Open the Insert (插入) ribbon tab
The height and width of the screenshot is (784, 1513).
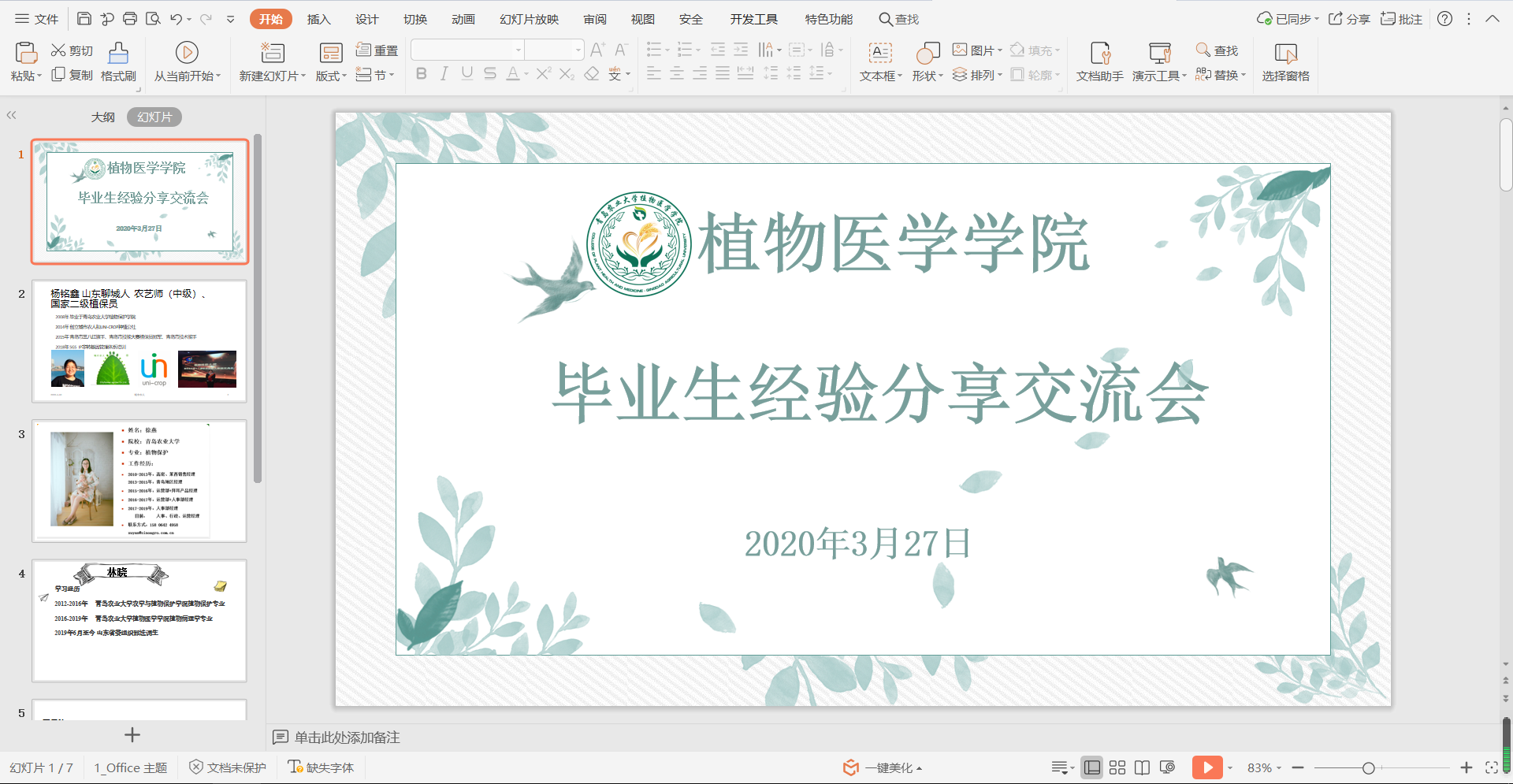[x=318, y=19]
